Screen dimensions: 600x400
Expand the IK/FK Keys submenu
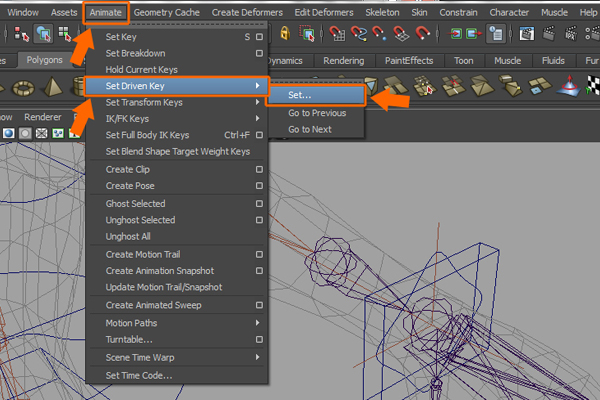(176, 119)
